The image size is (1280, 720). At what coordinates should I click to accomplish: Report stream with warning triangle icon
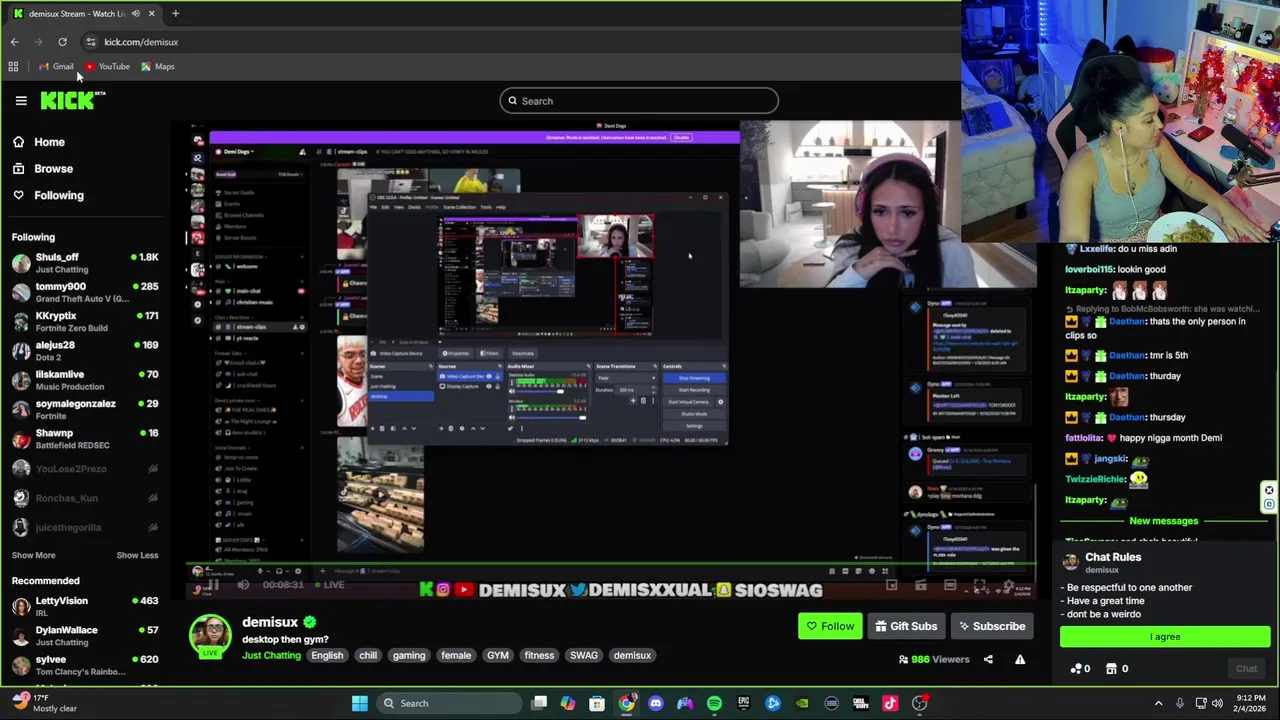1020,660
